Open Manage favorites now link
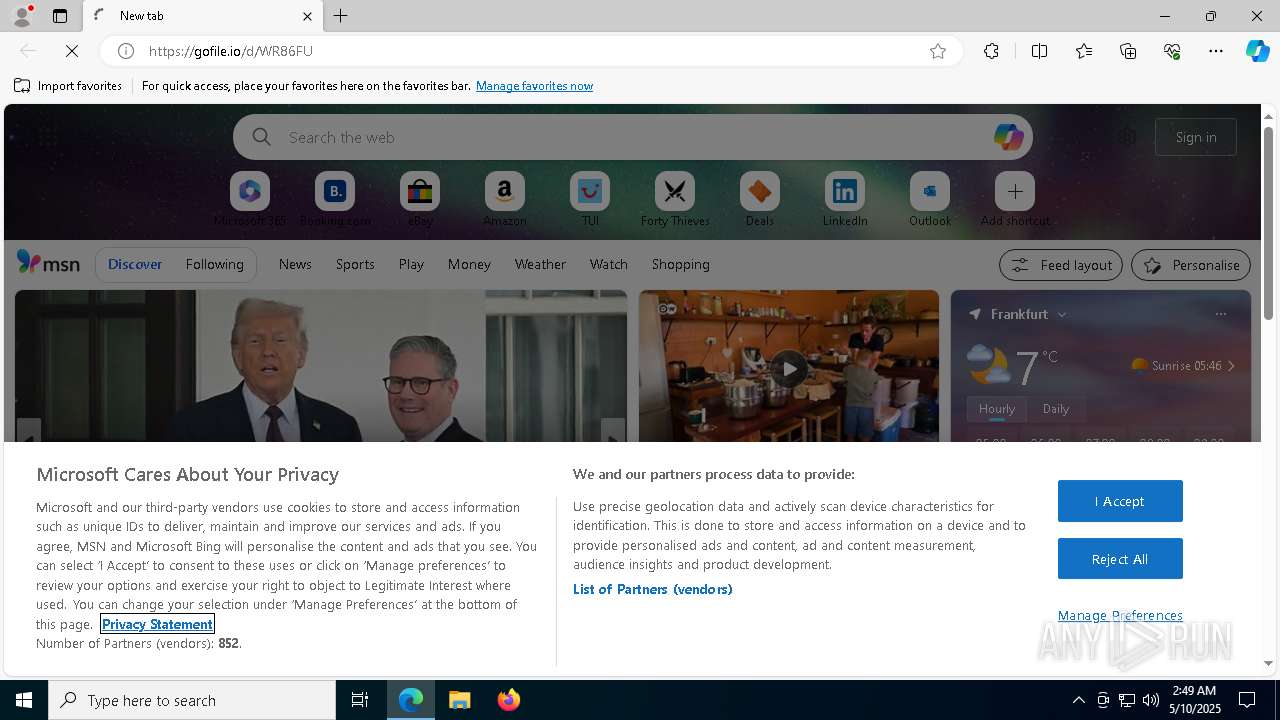Image resolution: width=1280 pixels, height=720 pixels. pos(534,86)
